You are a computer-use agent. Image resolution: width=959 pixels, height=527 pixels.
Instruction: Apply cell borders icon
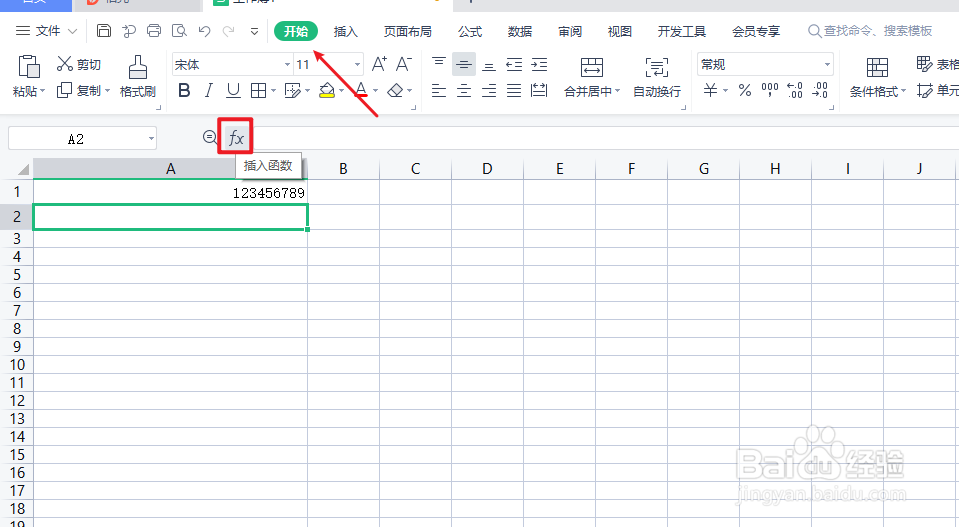click(258, 90)
